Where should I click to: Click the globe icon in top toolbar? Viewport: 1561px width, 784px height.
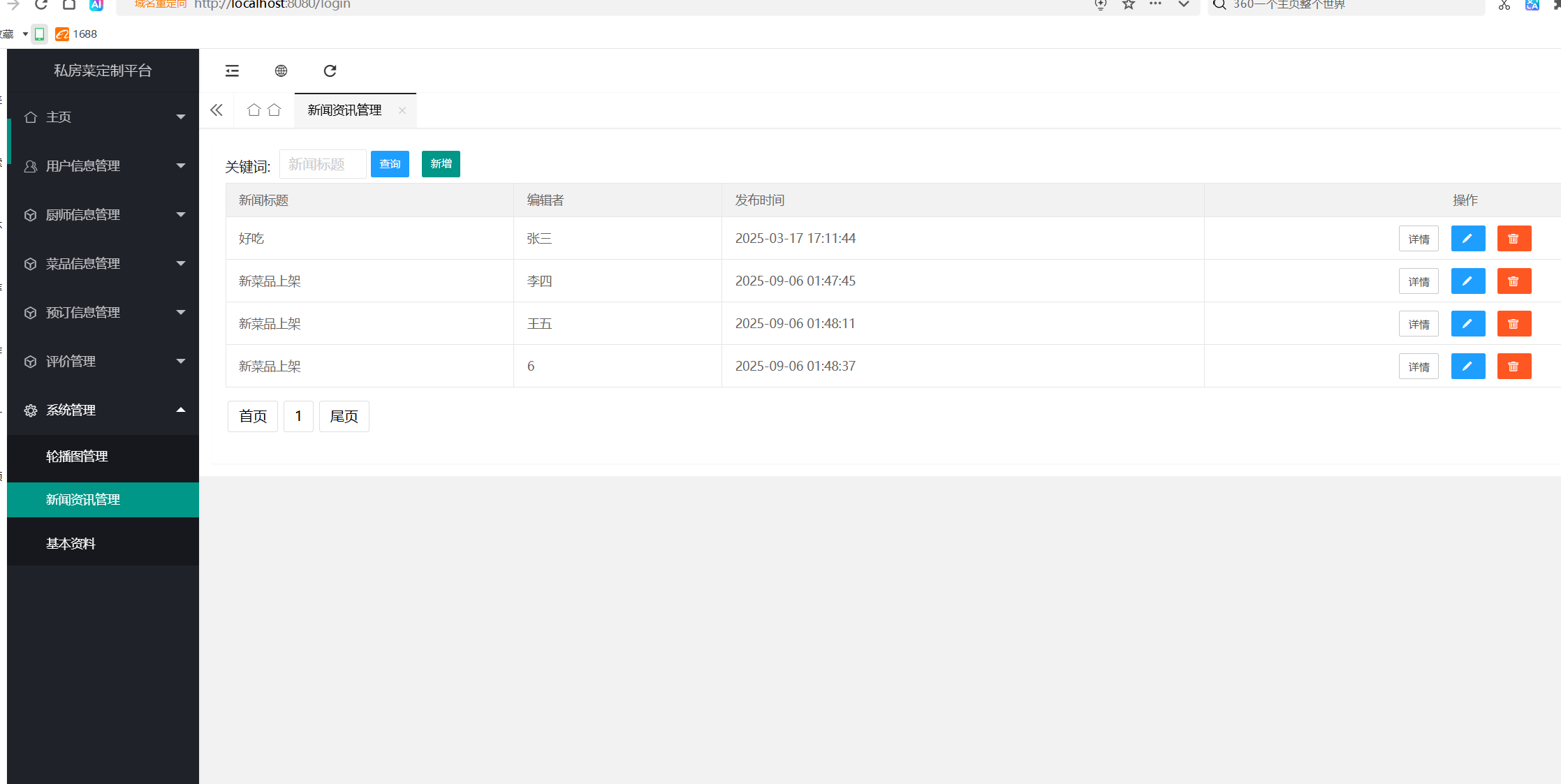click(281, 71)
